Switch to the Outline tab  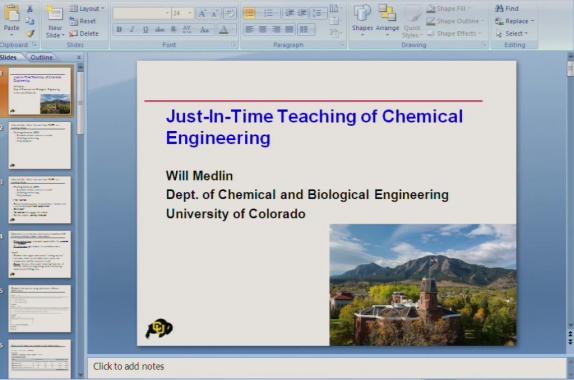[x=41, y=57]
